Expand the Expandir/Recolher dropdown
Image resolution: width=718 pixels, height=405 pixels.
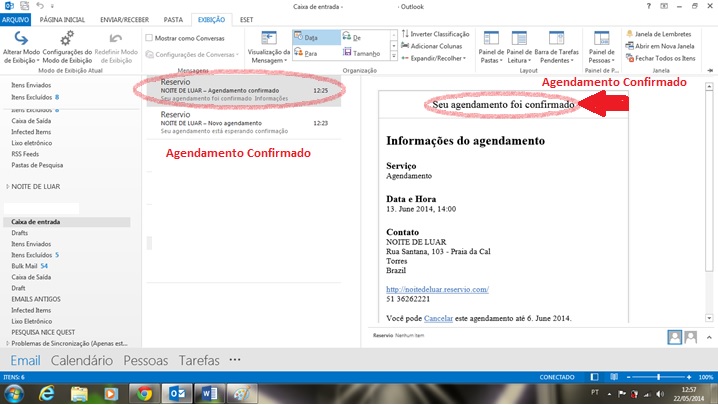pyautogui.click(x=436, y=59)
